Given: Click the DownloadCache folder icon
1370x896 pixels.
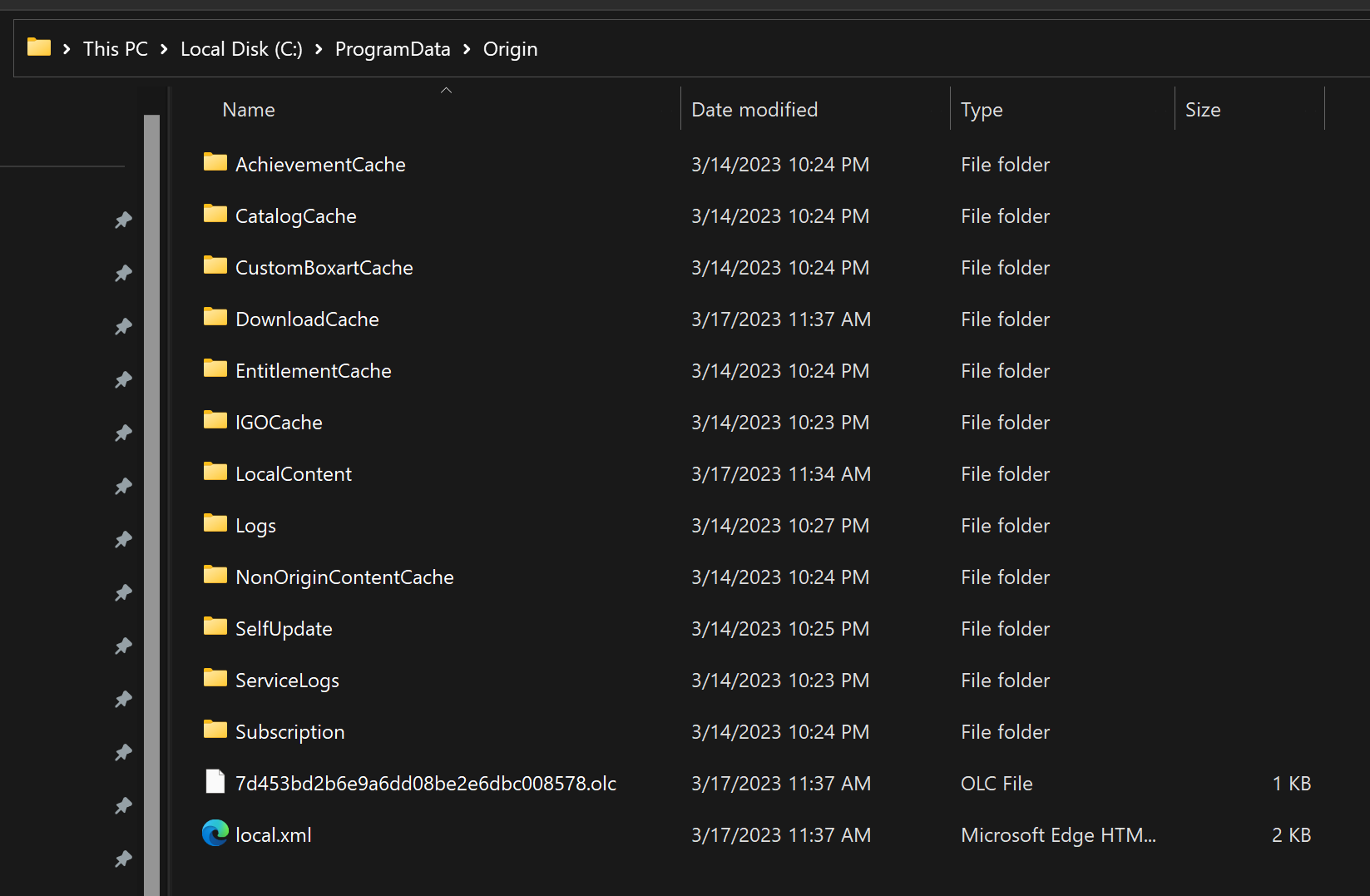Looking at the screenshot, I should point(215,317).
